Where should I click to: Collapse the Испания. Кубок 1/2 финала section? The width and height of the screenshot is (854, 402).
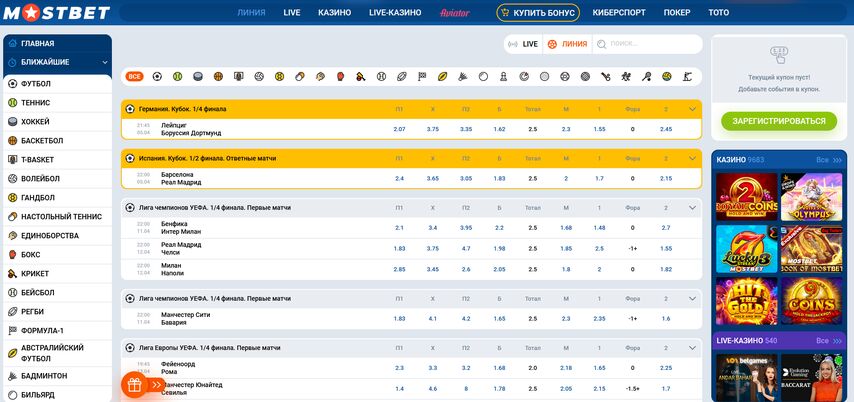tap(692, 158)
